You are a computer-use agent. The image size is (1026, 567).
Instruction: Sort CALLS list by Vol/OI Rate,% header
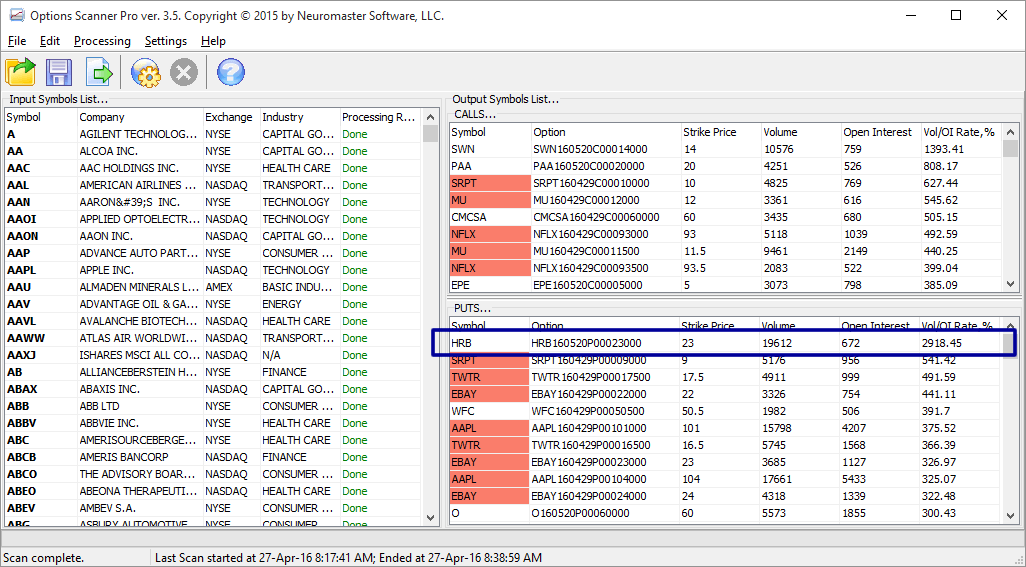coord(961,132)
